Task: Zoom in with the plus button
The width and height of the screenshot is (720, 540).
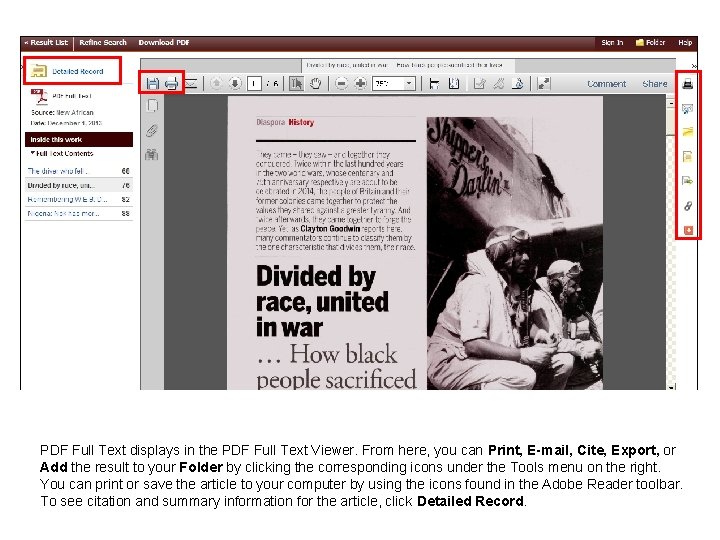Action: coord(360,84)
